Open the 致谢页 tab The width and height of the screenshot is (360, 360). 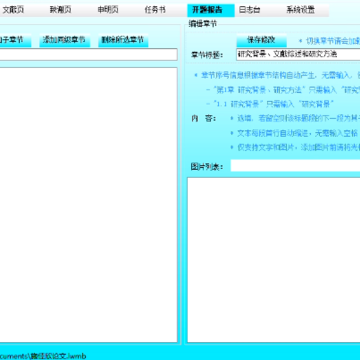pyautogui.click(x=61, y=10)
